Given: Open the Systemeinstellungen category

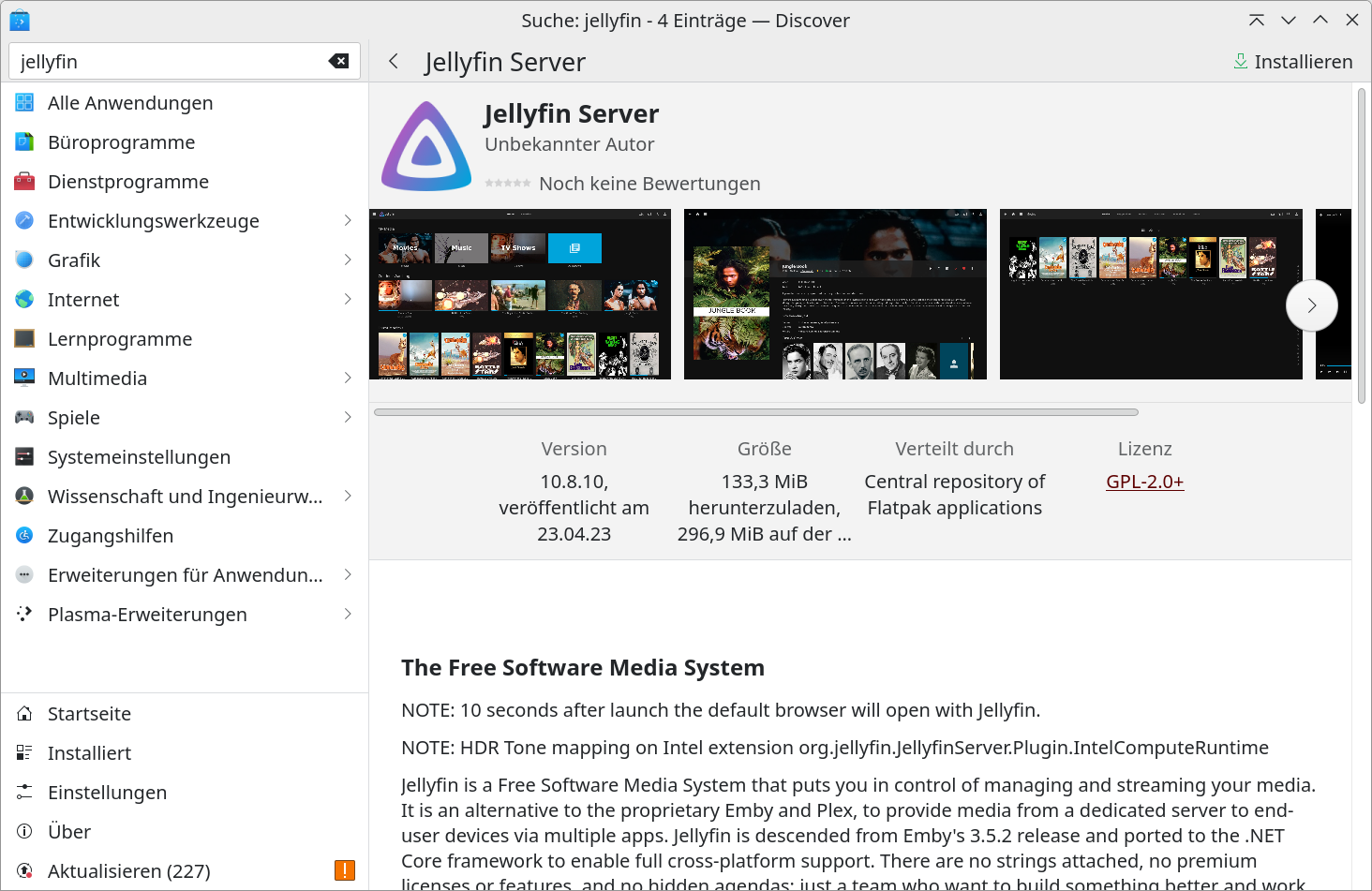Looking at the screenshot, I should click(139, 456).
